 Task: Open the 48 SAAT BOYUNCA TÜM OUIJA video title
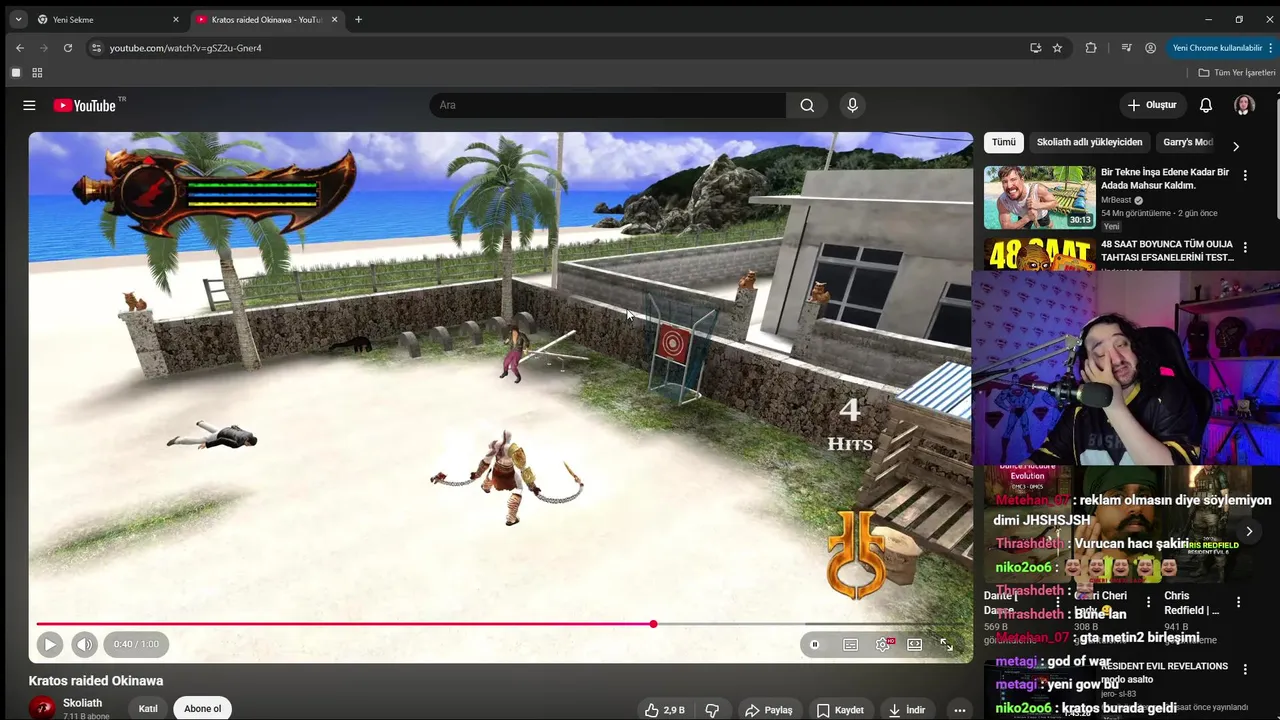click(1167, 251)
